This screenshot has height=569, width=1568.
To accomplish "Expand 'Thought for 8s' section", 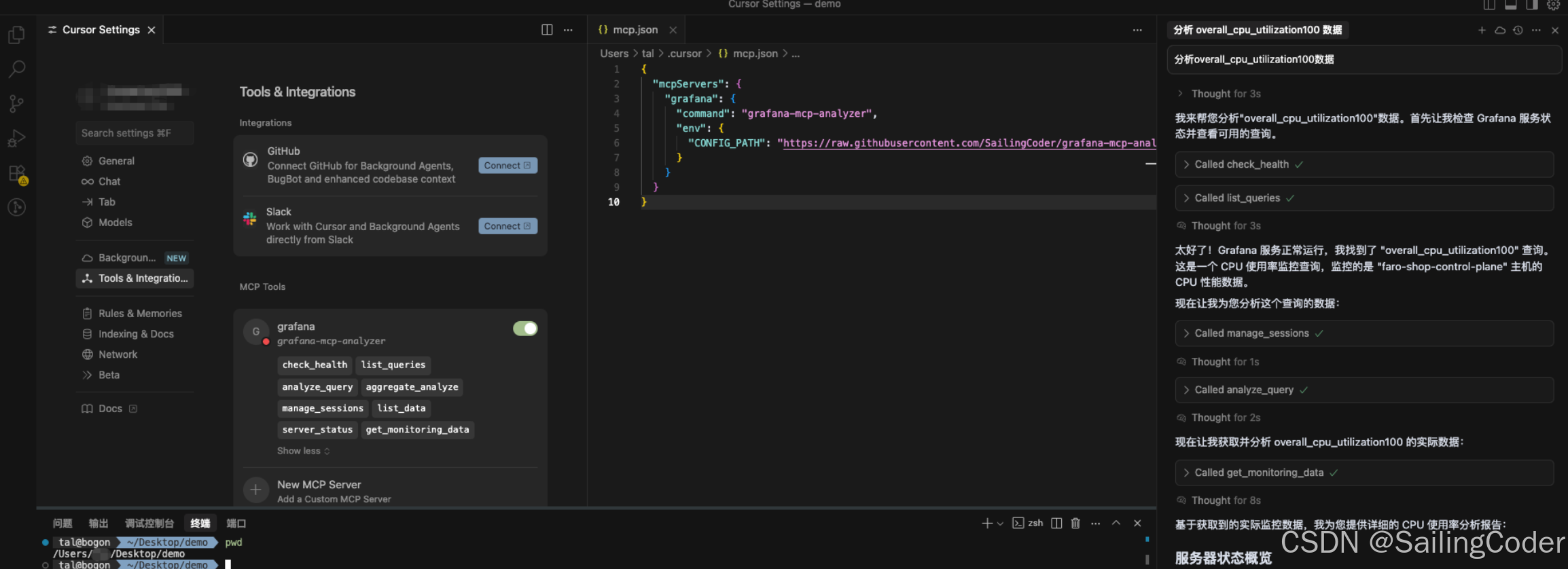I will coord(1219,500).
